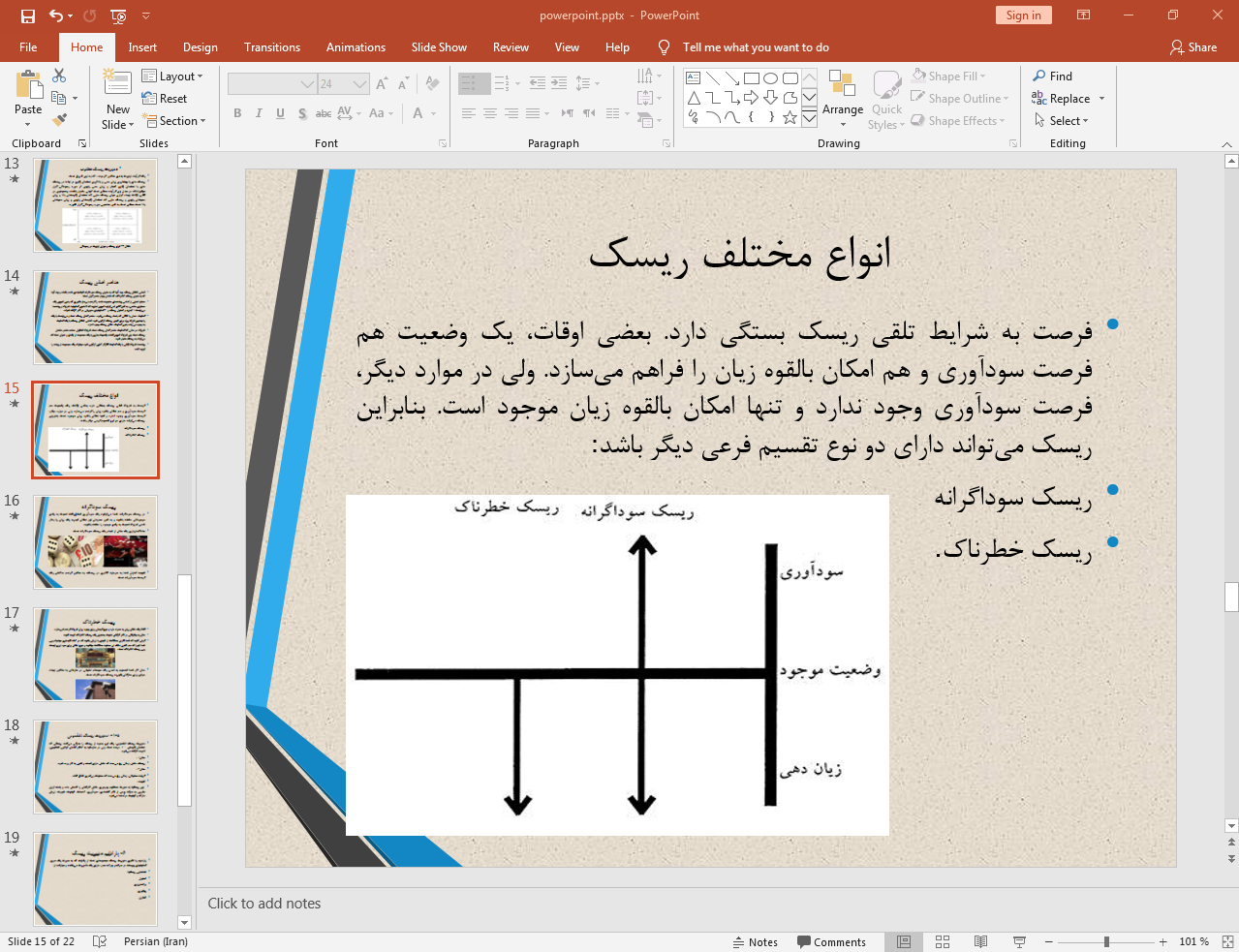Click the Undo icon

56,15
